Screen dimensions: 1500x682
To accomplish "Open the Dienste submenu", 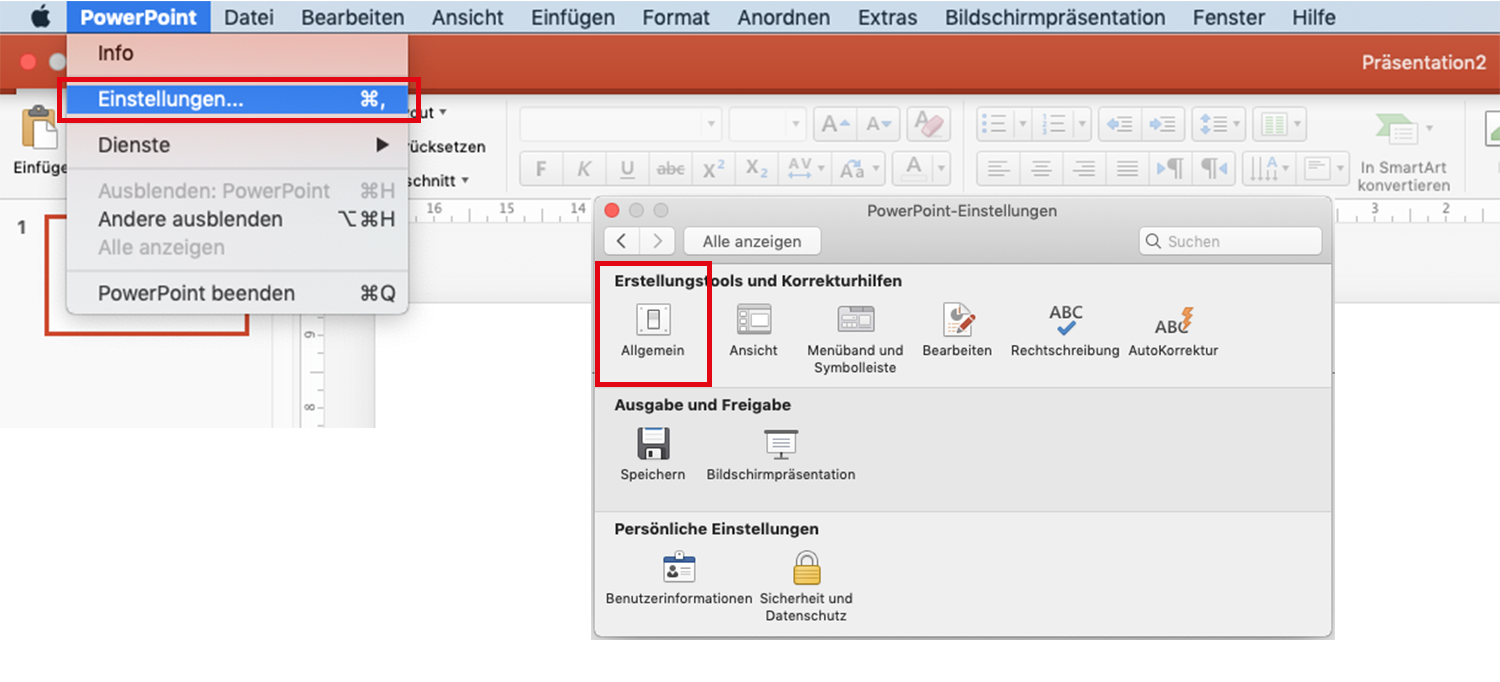I will (240, 145).
